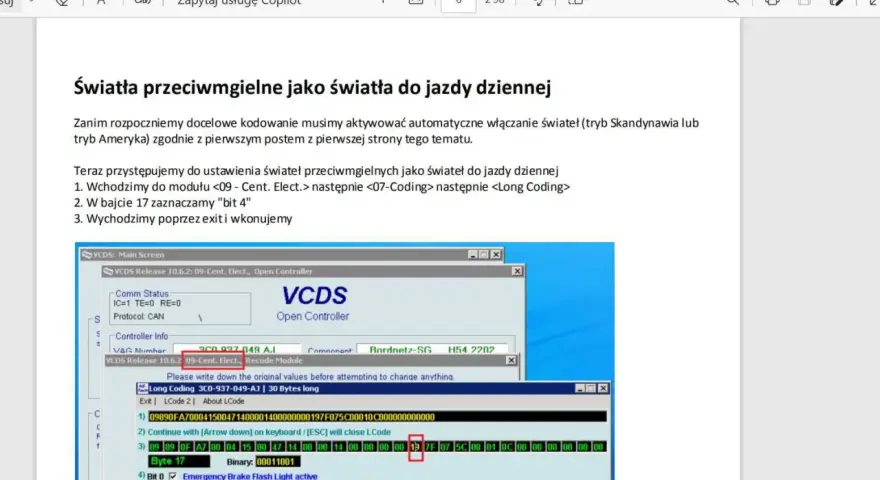Maximize the VCDS Main Screen window
880x480 pixels.
click(x=484, y=254)
